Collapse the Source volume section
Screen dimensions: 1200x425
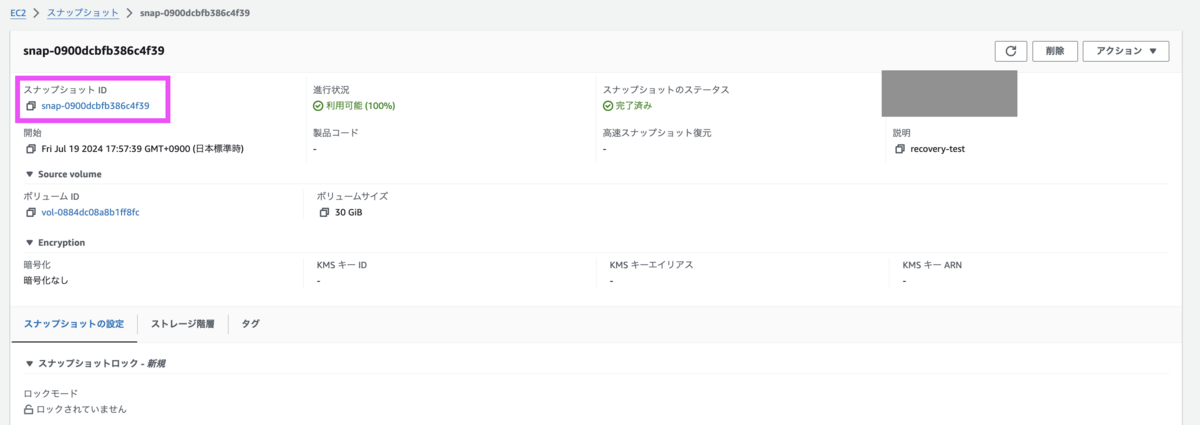click(x=29, y=174)
